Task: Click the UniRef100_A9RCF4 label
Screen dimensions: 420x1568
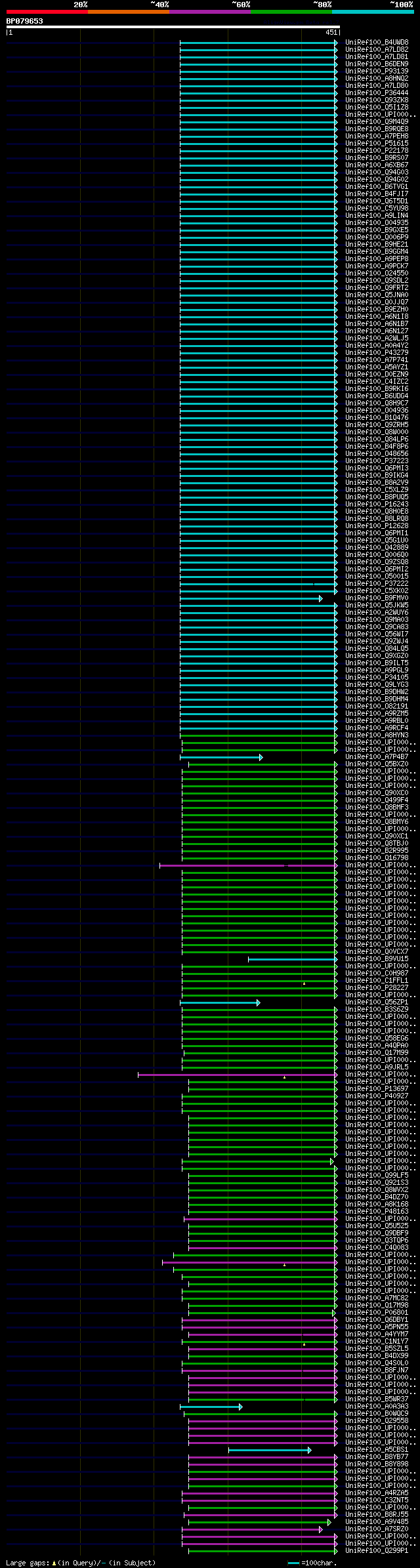Action: (377, 728)
